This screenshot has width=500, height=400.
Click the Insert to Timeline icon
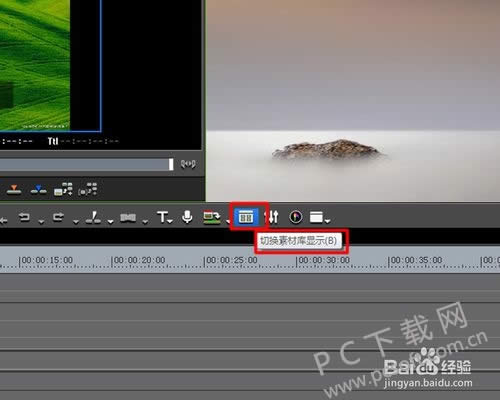point(14,190)
